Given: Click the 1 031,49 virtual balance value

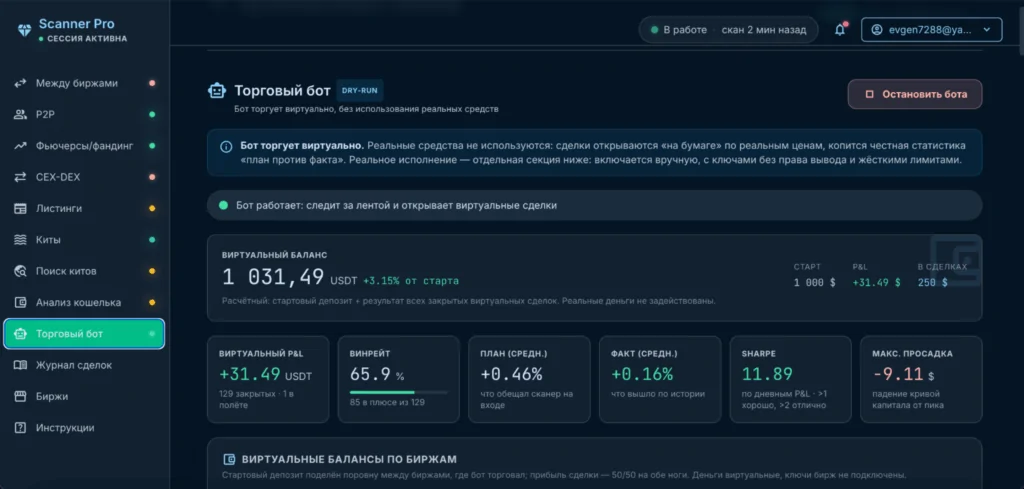Looking at the screenshot, I should click(x=273, y=277).
